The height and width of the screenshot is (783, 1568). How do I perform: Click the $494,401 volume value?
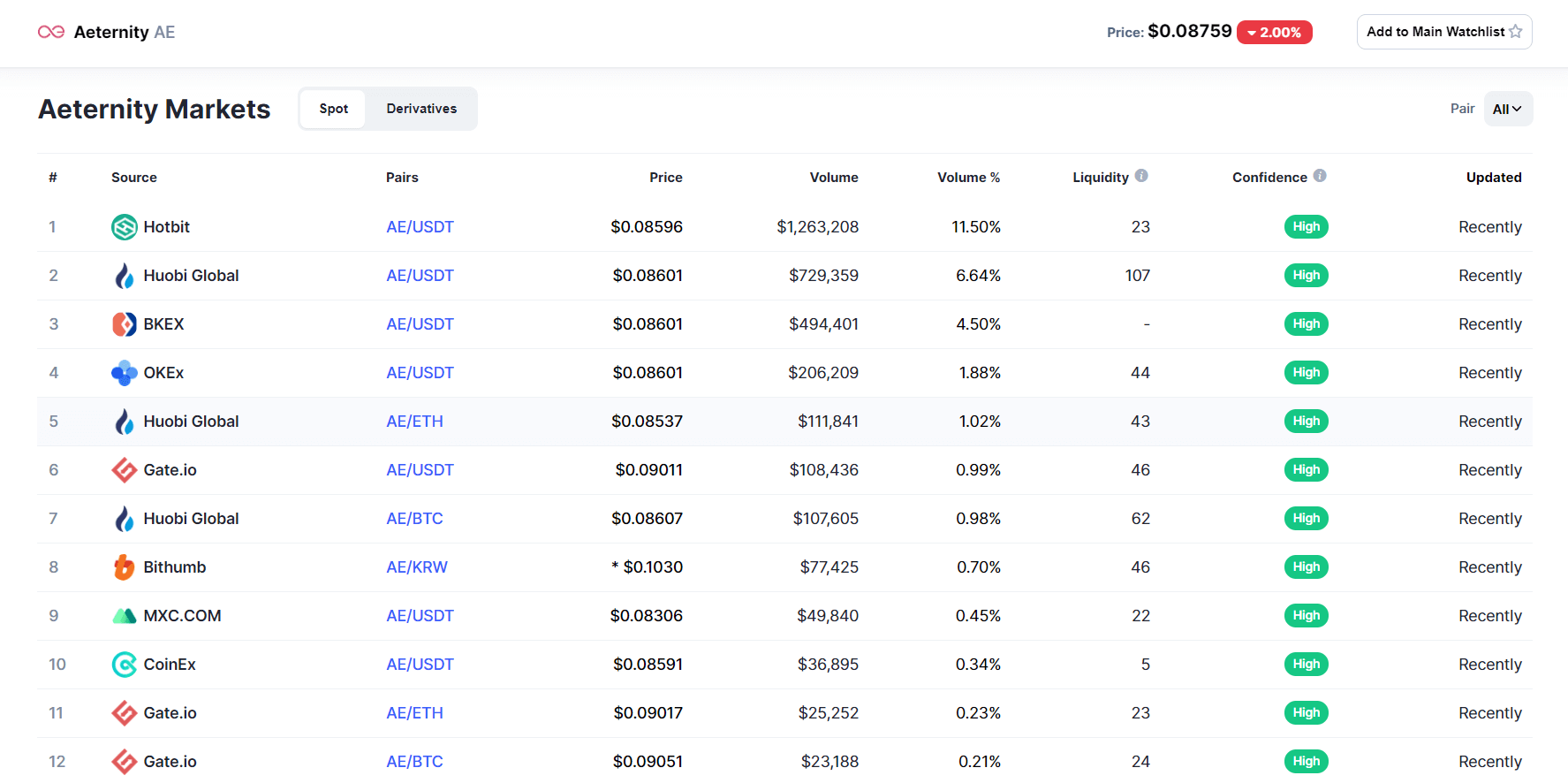[x=824, y=324]
